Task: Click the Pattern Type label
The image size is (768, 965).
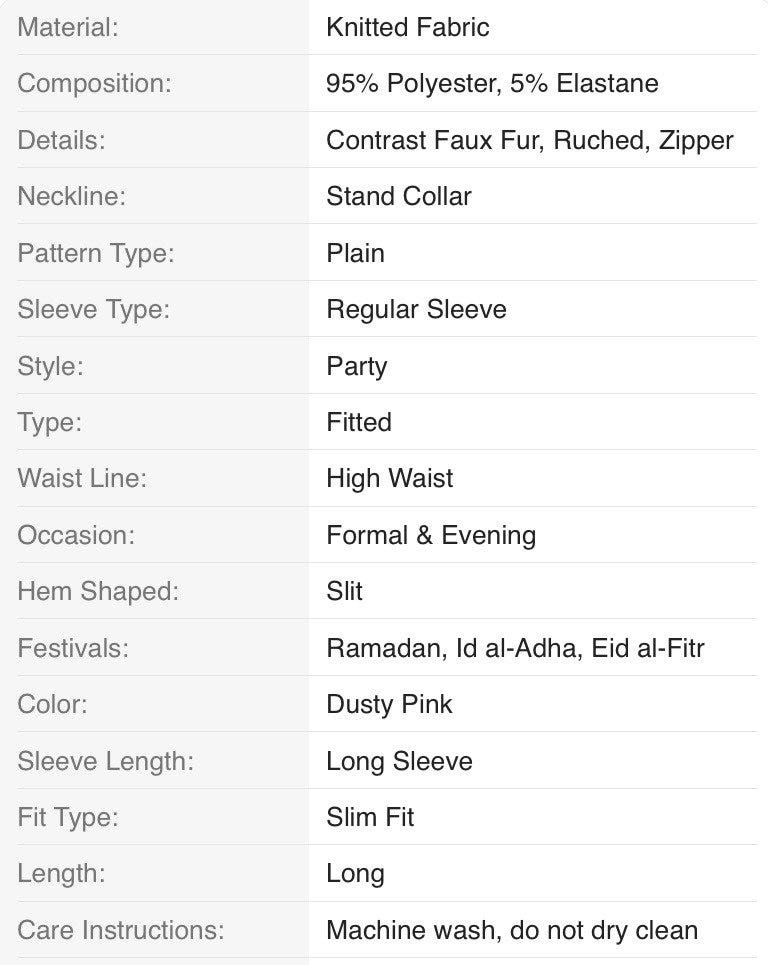Action: pyautogui.click(x=96, y=253)
